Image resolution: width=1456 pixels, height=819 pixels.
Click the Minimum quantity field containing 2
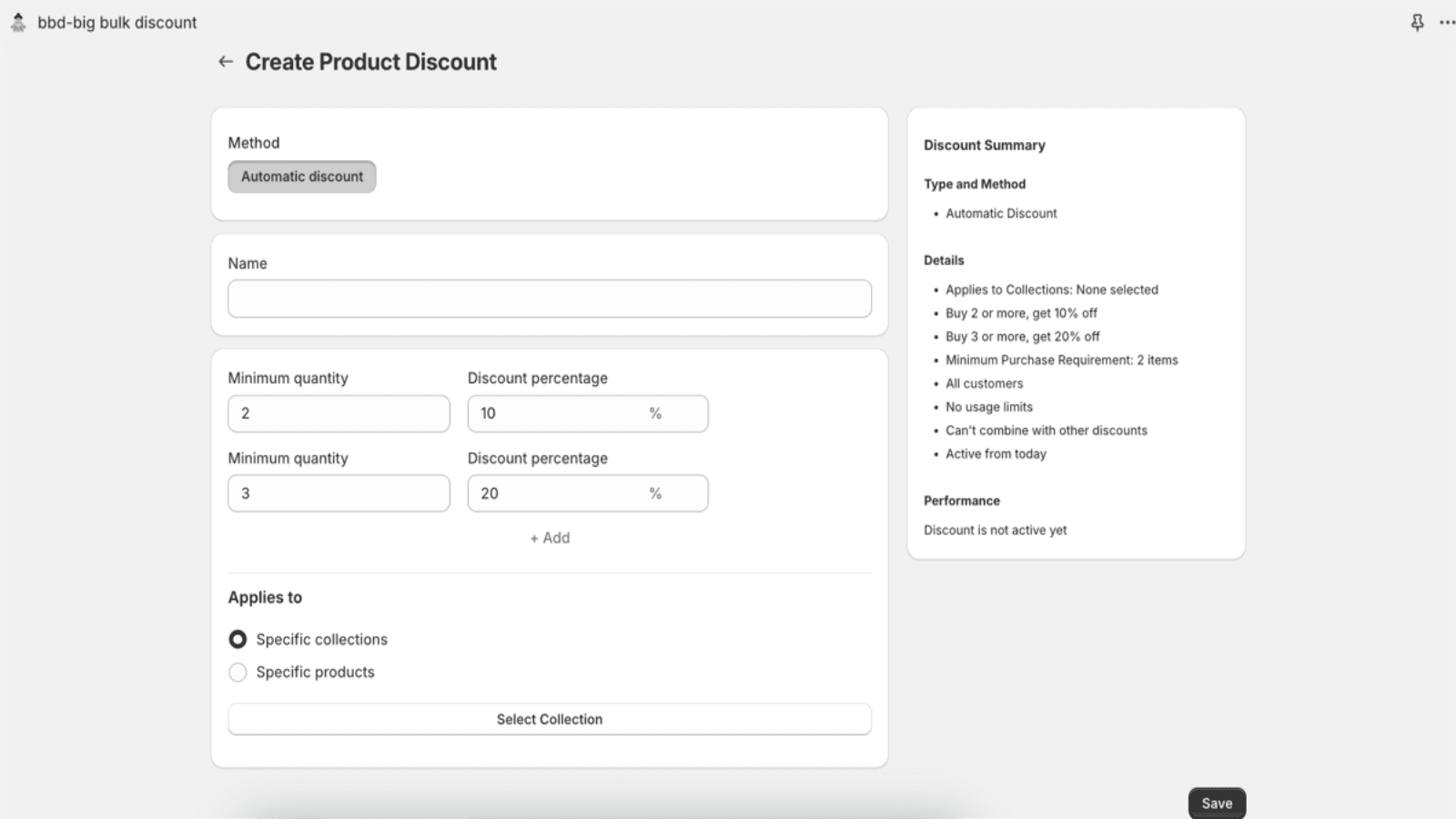coord(339,413)
